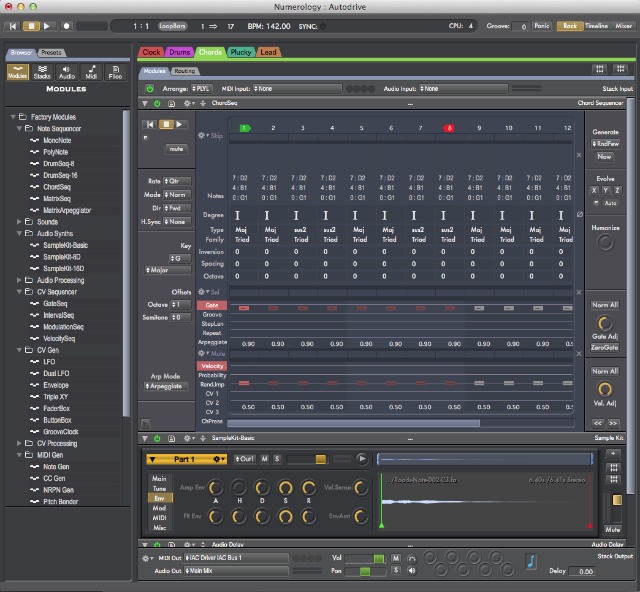Open the H.Sync None dropdown
Screen dimensions: 640x592
click(x=177, y=222)
